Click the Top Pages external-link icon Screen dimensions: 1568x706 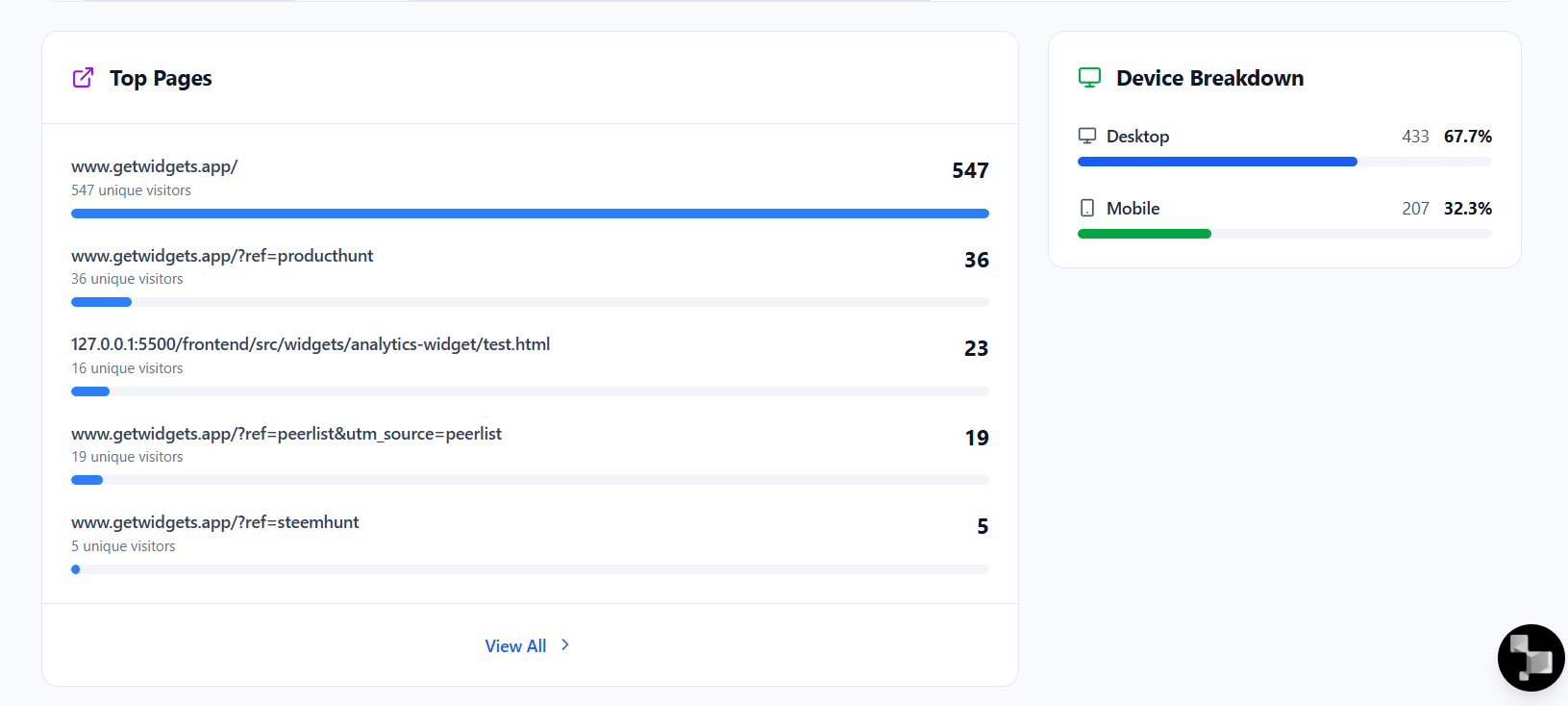[84, 78]
